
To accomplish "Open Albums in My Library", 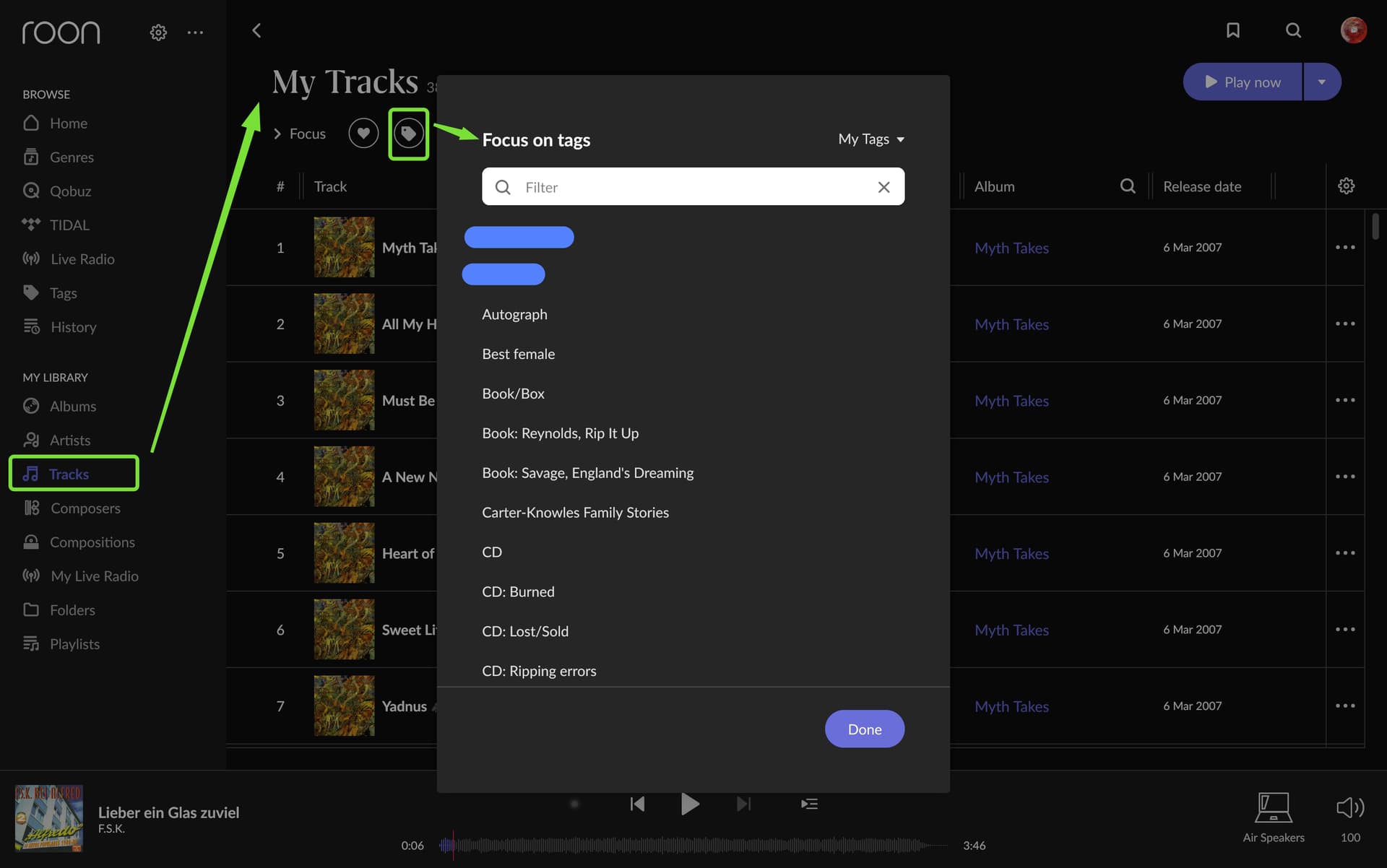I will click(59, 407).
